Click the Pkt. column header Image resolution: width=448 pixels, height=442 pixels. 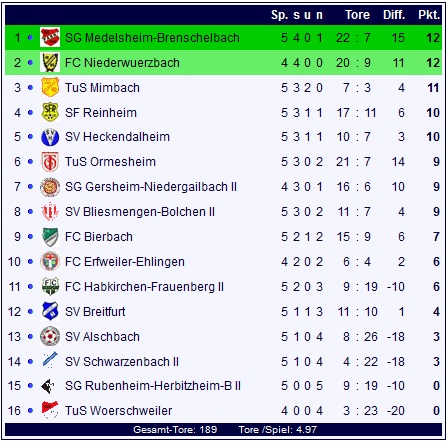coord(429,15)
